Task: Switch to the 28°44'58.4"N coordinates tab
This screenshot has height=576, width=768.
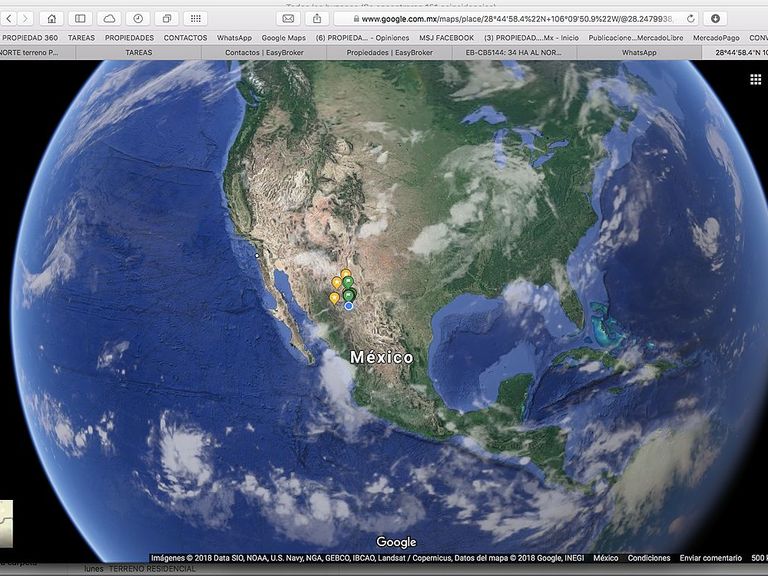Action: tap(735, 52)
